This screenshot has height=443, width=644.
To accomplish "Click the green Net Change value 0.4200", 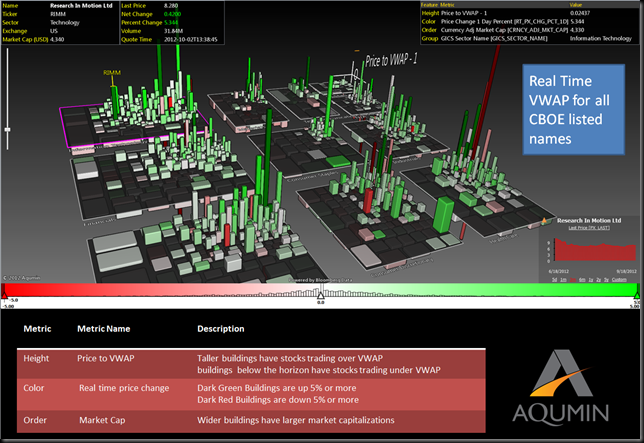I will 172,14.
